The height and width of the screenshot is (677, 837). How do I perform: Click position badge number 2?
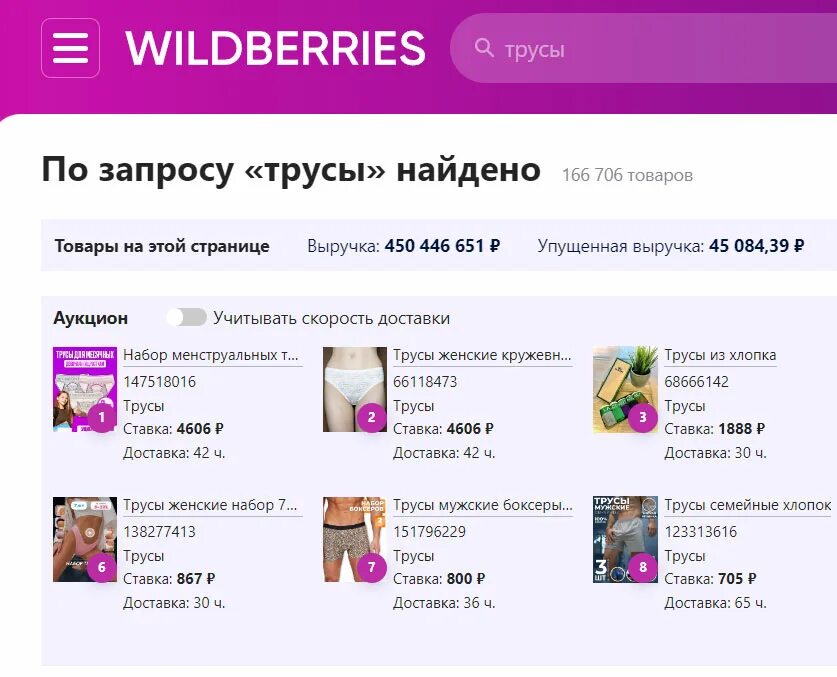tap(372, 417)
